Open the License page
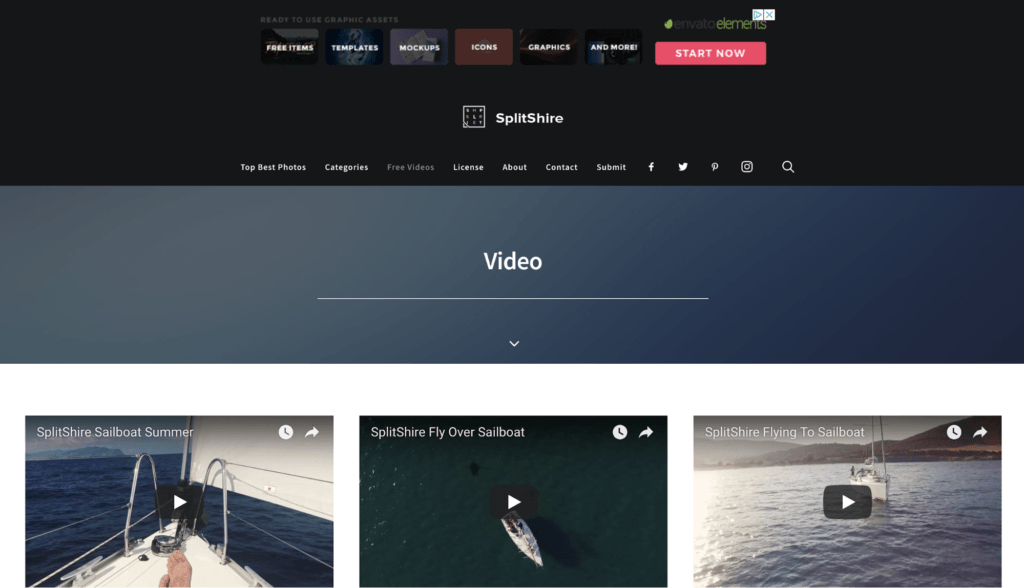This screenshot has width=1024, height=588. coord(468,167)
